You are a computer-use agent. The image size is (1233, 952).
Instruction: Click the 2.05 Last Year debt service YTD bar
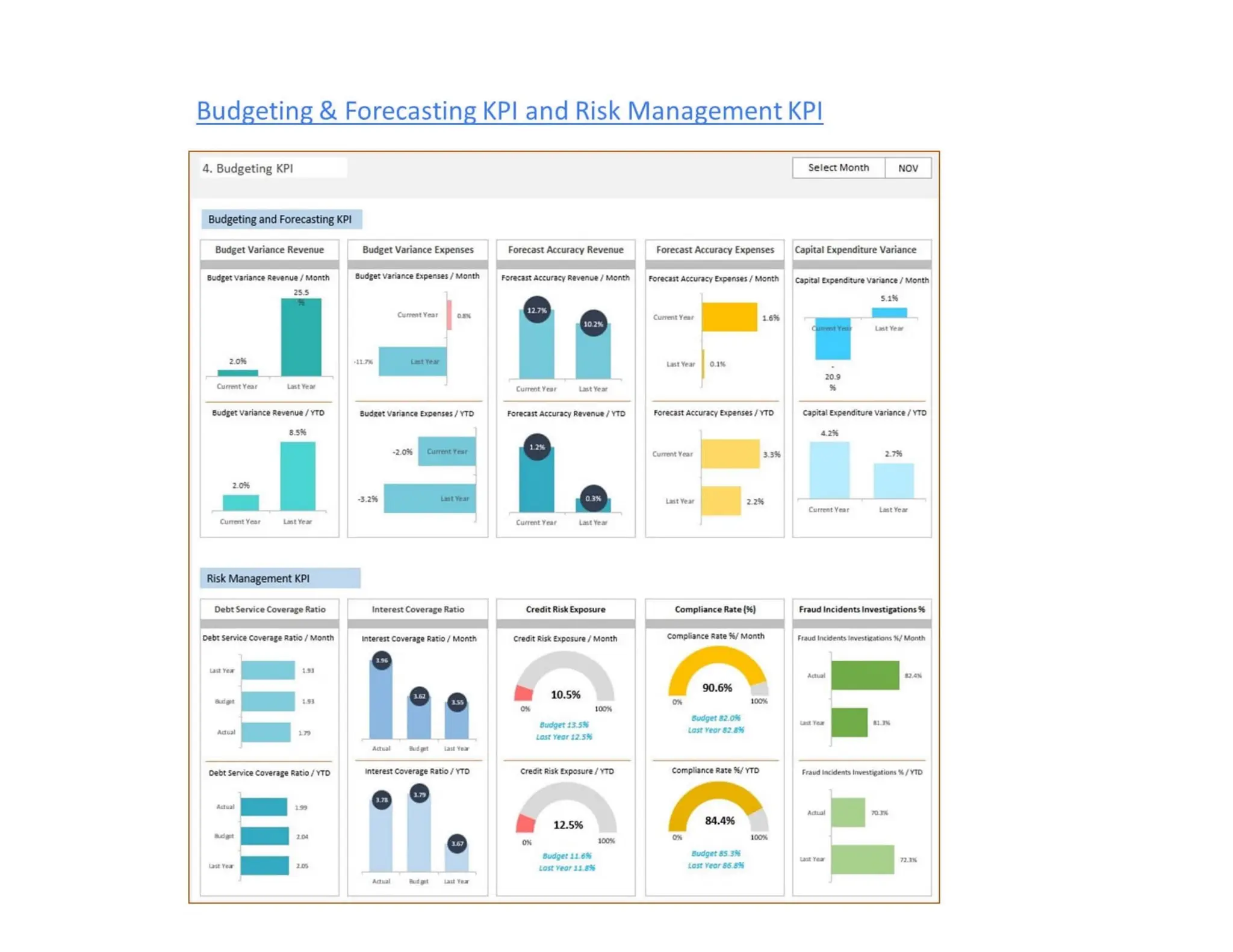click(x=265, y=865)
